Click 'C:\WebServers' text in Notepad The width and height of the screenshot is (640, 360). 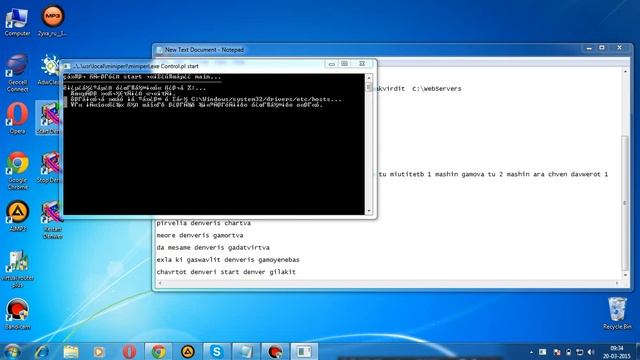[437, 89]
